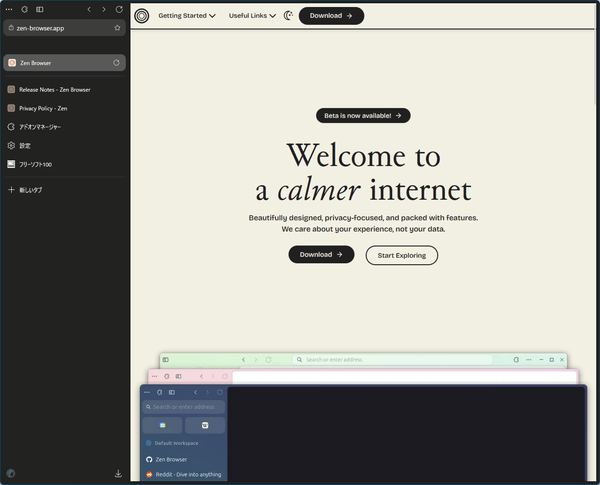Switch to Privacy Policy - Zen tab
This screenshot has width=600, height=485.
[64, 108]
